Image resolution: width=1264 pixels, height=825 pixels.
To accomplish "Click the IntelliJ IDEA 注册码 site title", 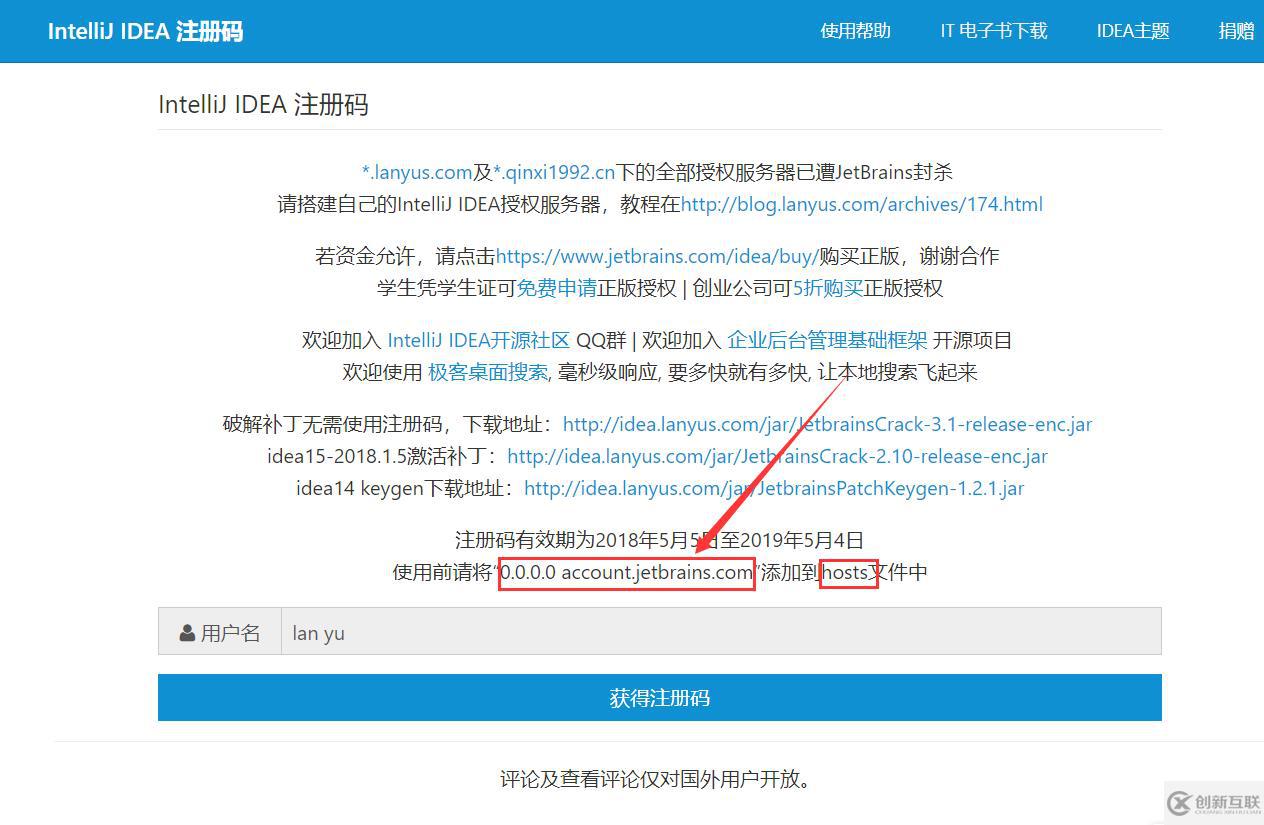I will coord(145,31).
